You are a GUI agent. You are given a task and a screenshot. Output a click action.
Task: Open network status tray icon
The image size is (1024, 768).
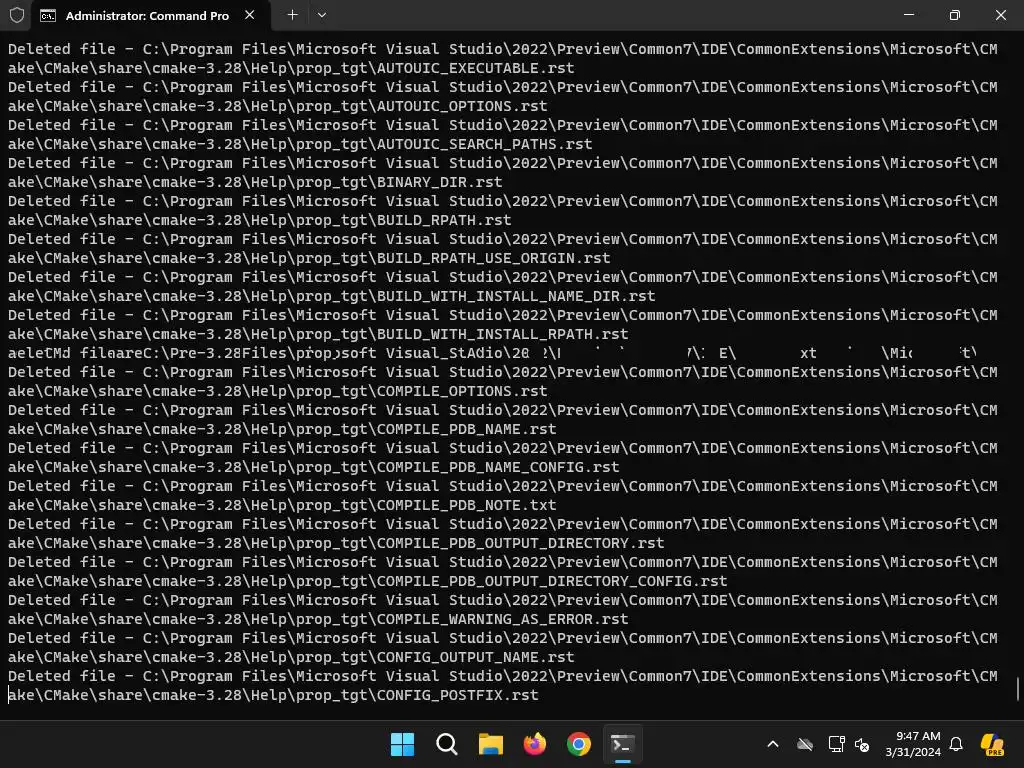(836, 744)
